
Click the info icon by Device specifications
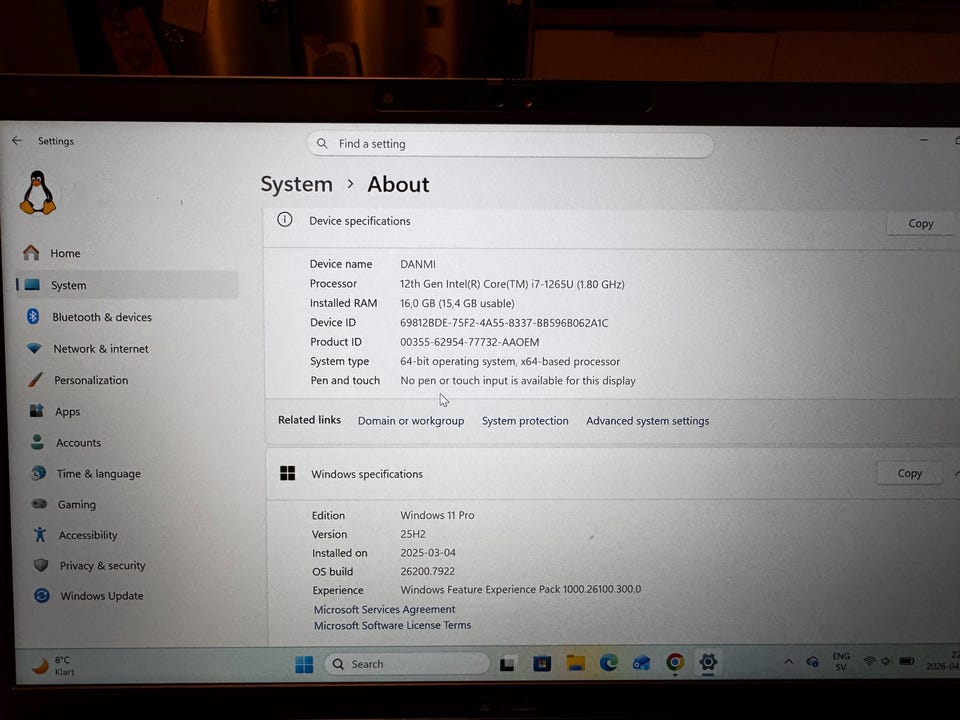(x=285, y=219)
